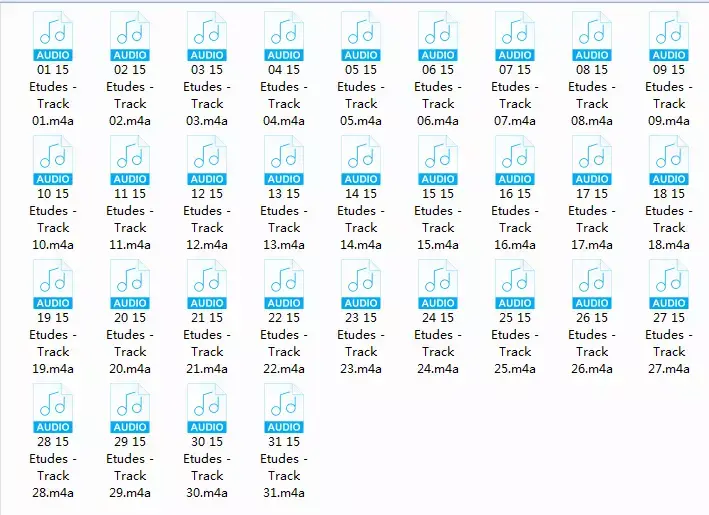Click the audio file icon of Track 03.m4a
The image size is (709, 515).
(x=207, y=36)
